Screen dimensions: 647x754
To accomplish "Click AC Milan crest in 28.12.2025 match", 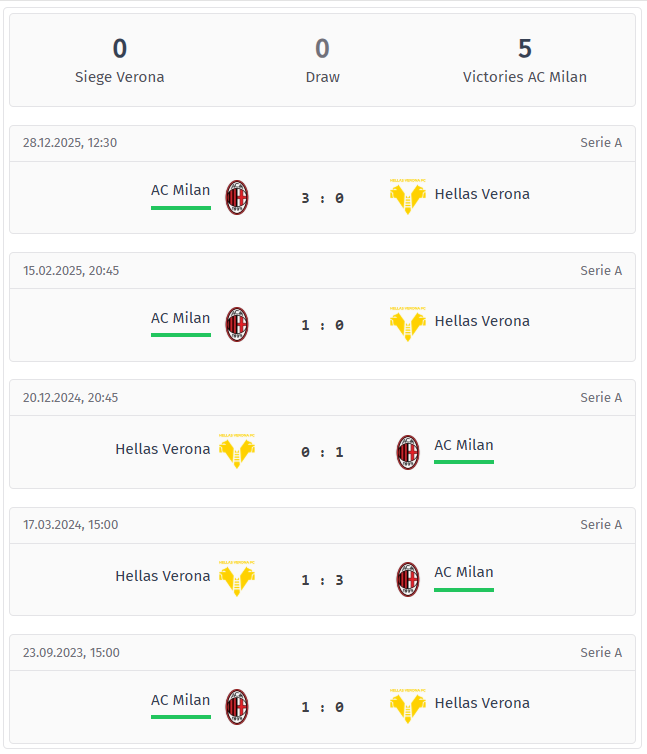I will [237, 197].
